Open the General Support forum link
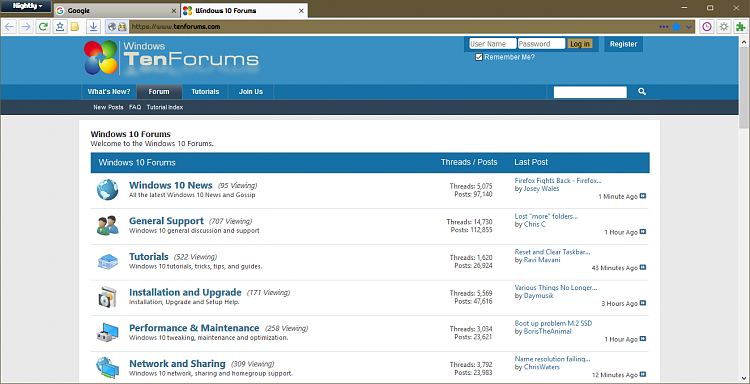The image size is (750, 384). 166,221
